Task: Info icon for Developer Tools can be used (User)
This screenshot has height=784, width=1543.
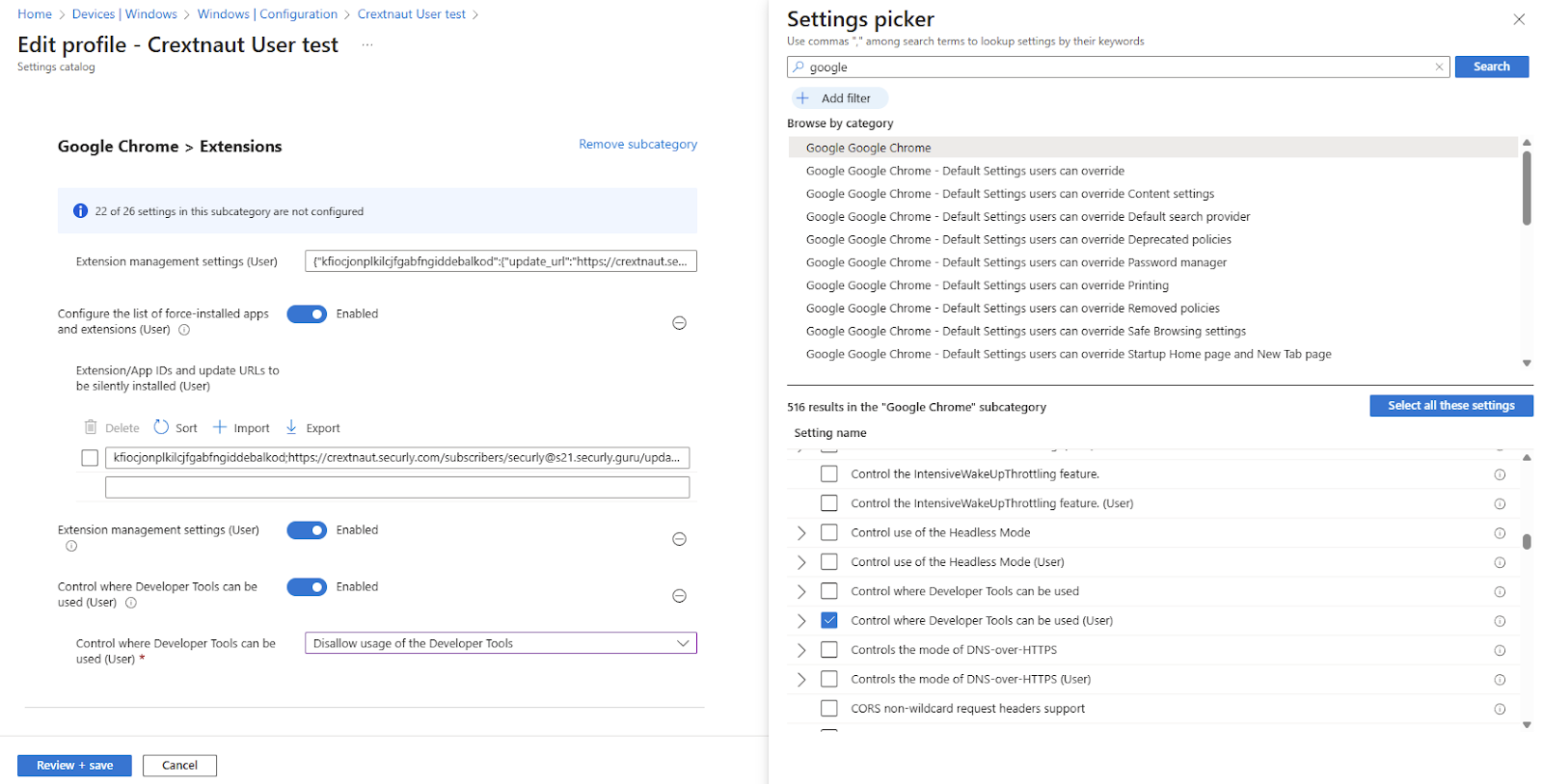Action: 1500,621
